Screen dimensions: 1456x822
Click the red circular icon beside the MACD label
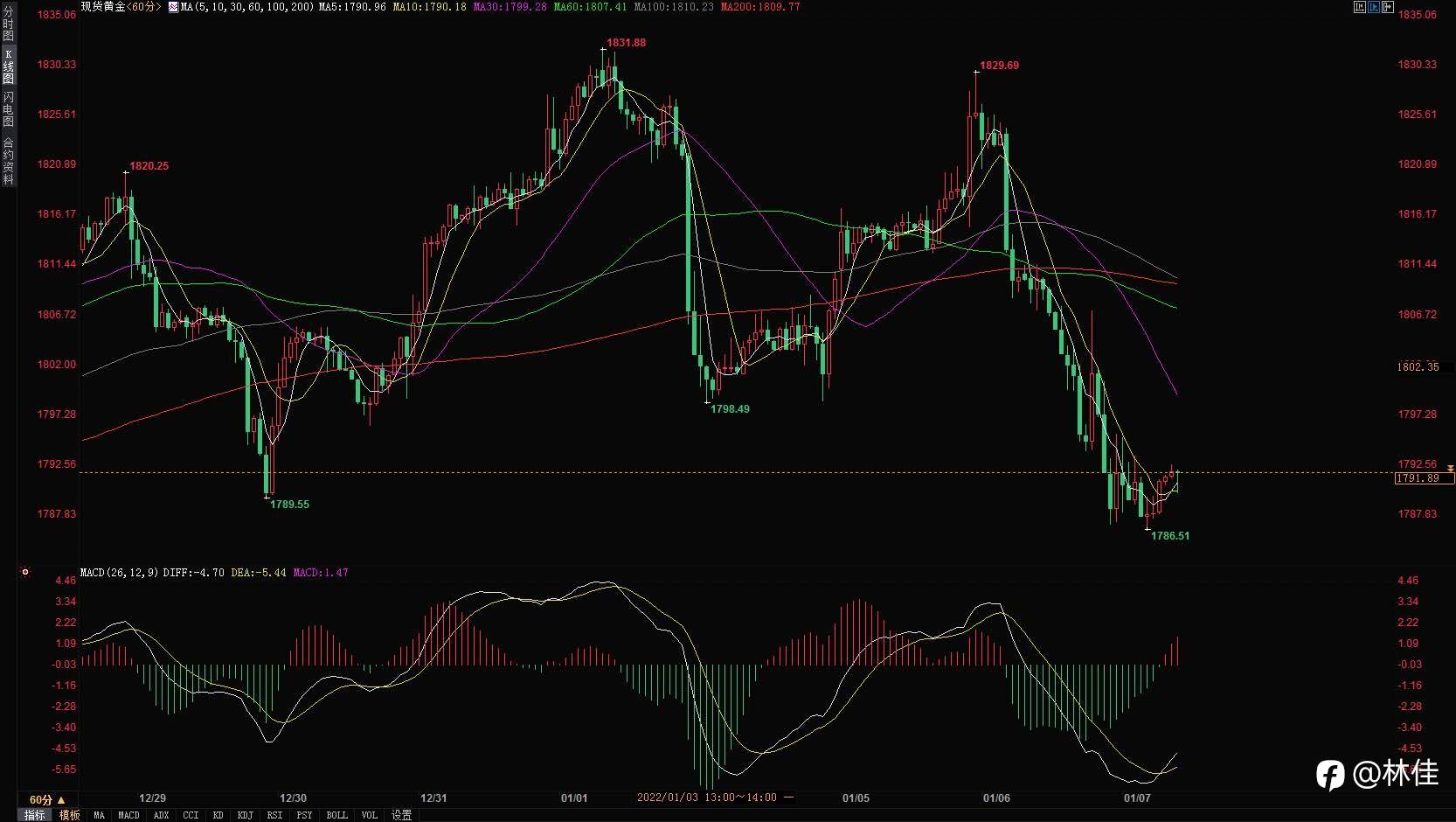click(x=25, y=572)
